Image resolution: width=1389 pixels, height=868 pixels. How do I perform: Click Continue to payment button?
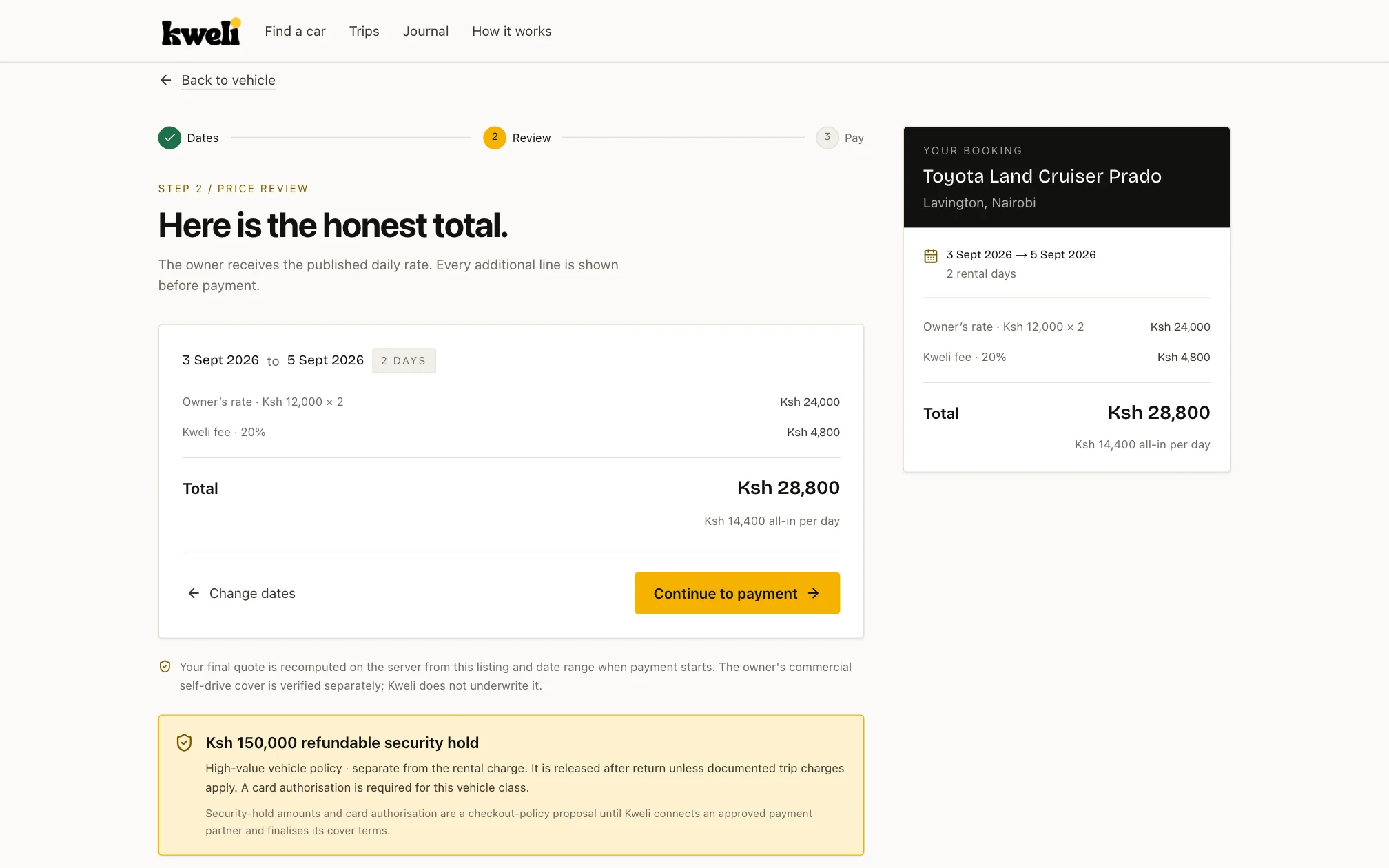737,593
